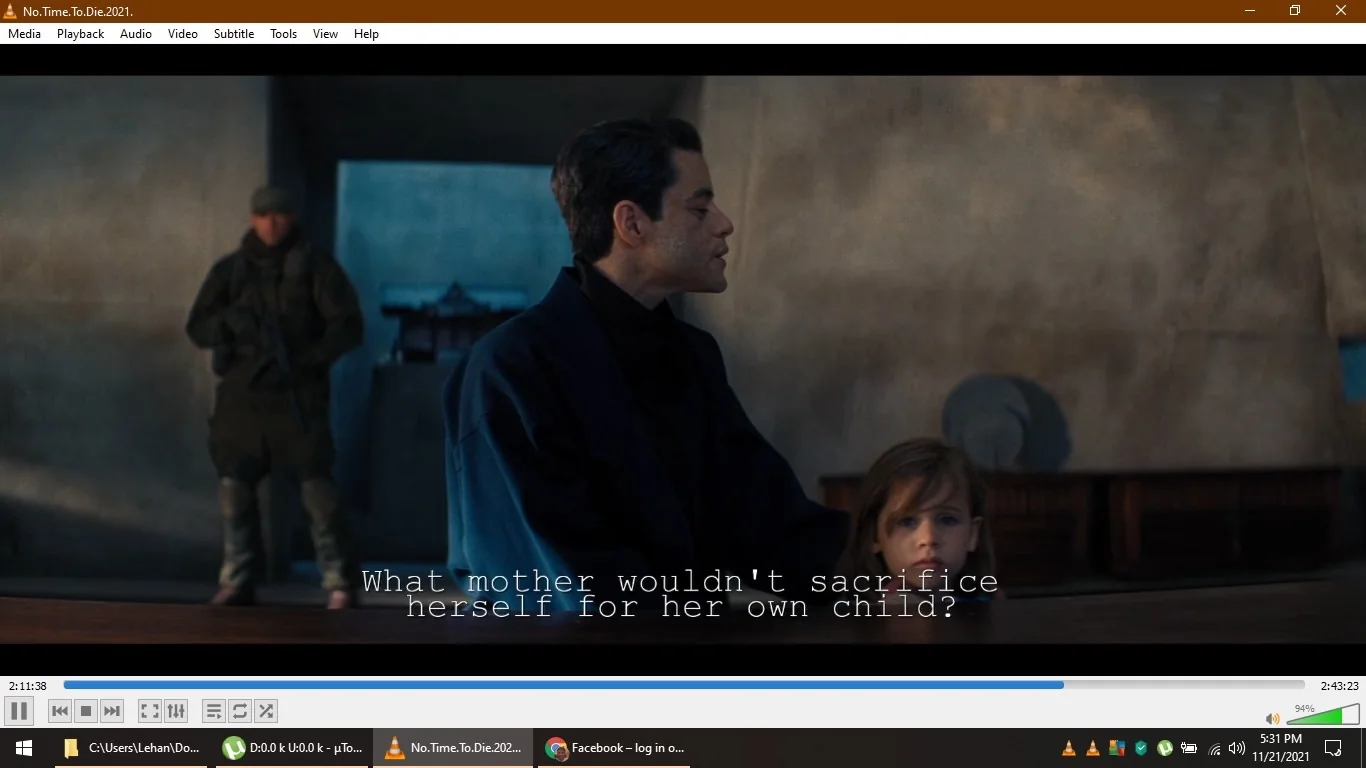Open the teal shield security tray icon
Image resolution: width=1366 pixels, height=768 pixels.
point(1141,748)
